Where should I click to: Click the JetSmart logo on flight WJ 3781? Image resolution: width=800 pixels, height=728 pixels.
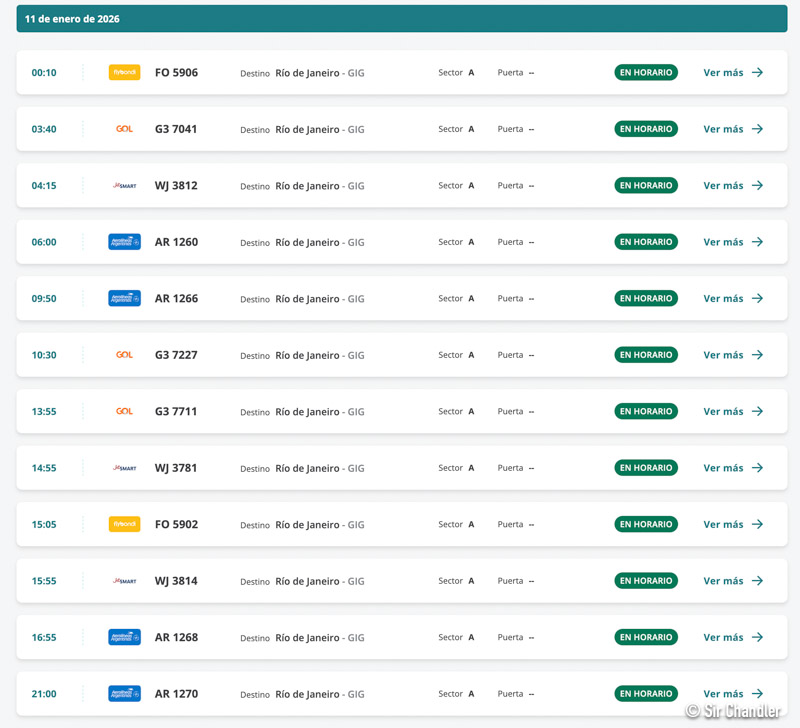click(x=124, y=468)
